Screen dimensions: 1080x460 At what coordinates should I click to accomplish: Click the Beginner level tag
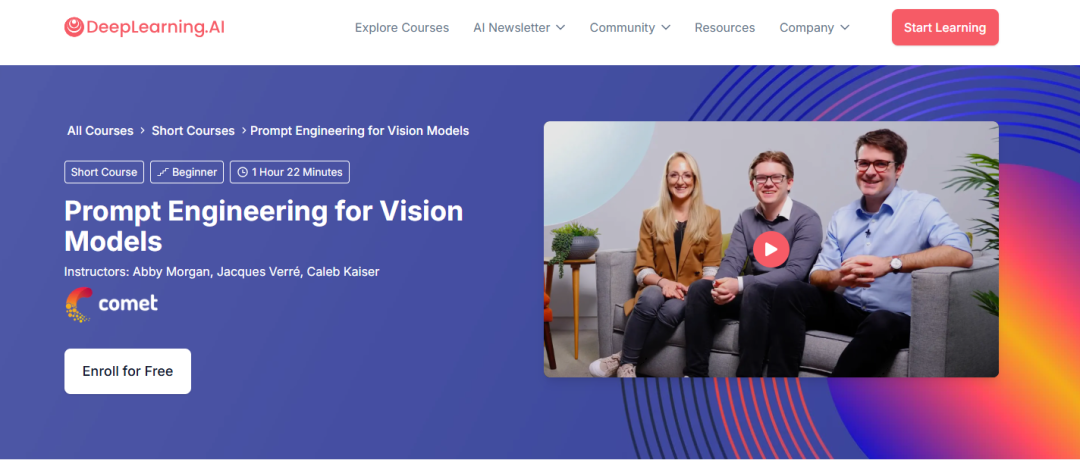tap(187, 172)
